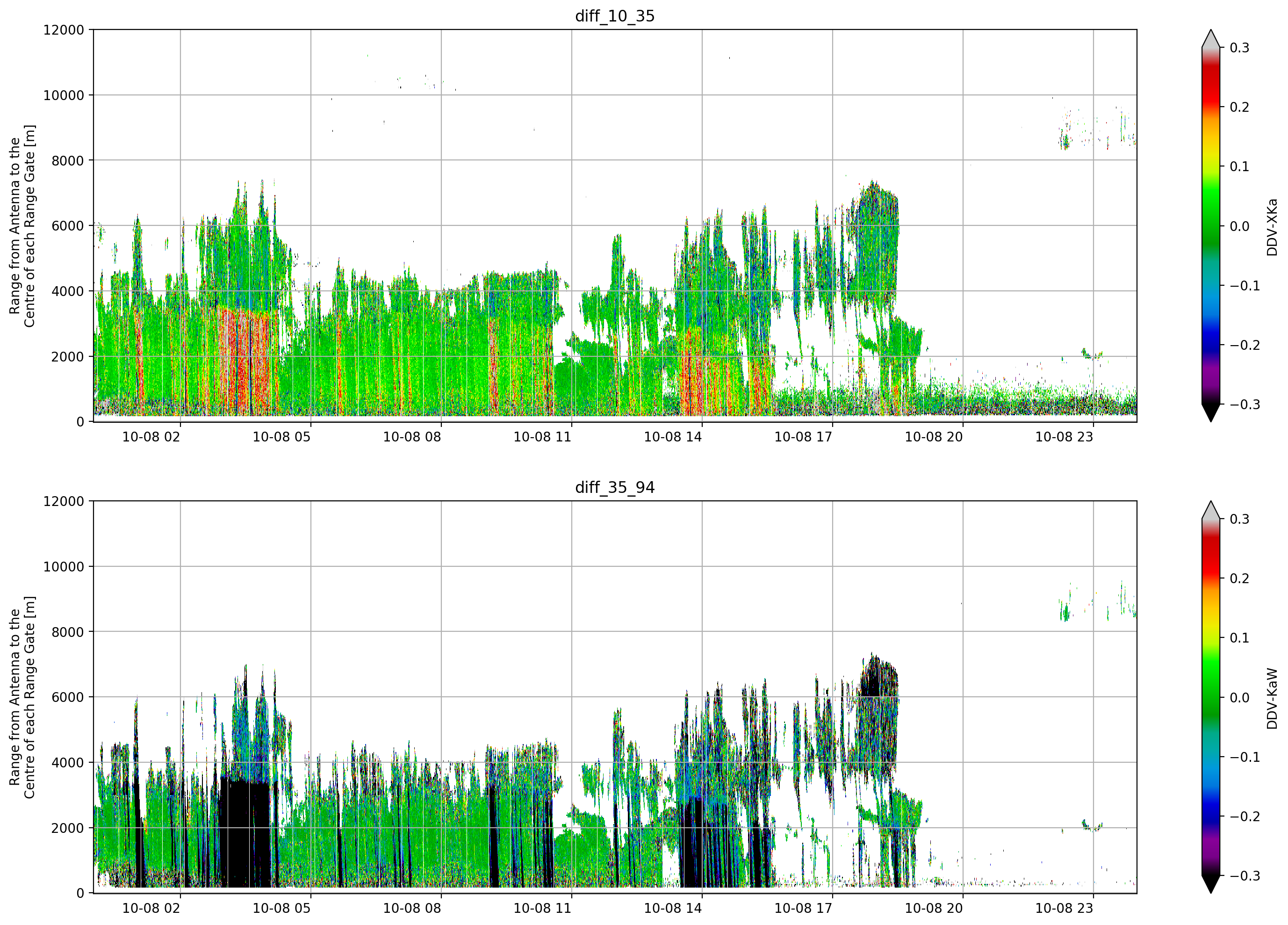Image resolution: width=1288 pixels, height=925 pixels.
Task: Click '10-08 14' x-tick under diff_10_35 plot
Action: (x=673, y=437)
